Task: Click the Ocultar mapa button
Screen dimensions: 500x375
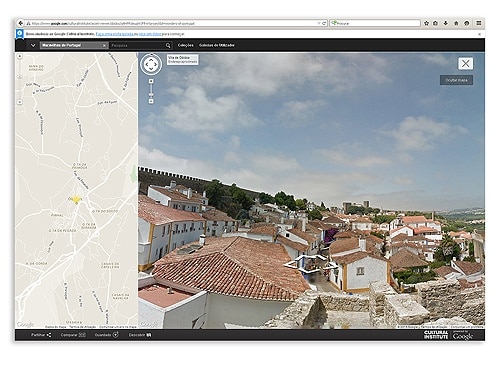Action: pos(456,80)
